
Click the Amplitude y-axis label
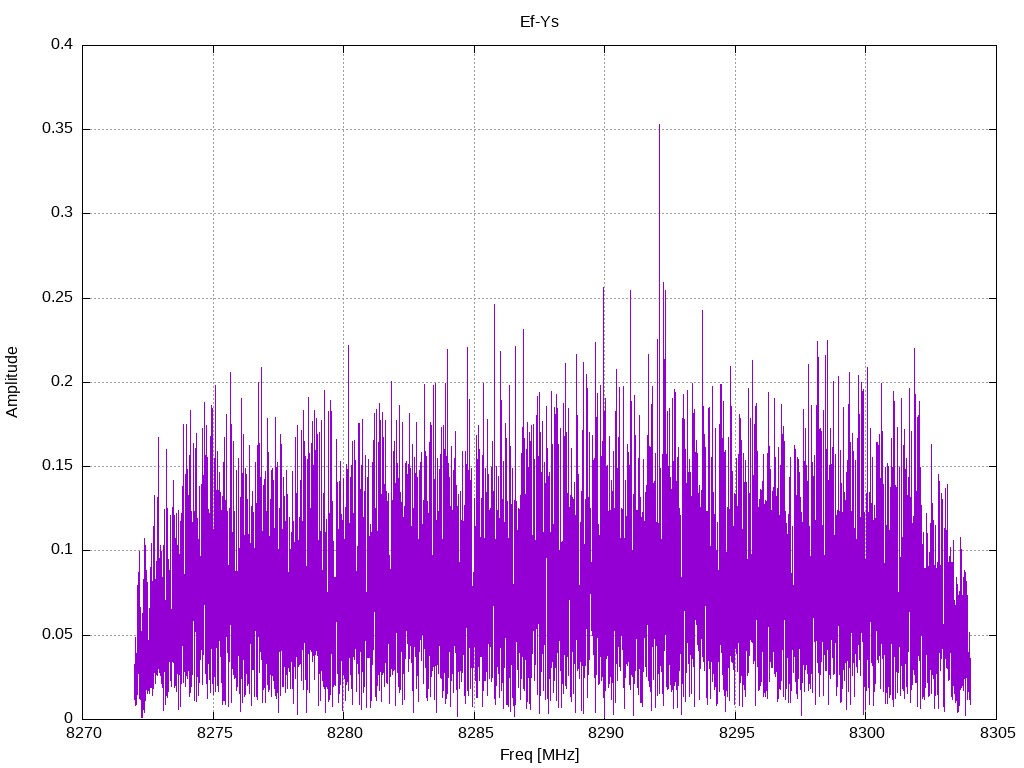coord(12,381)
